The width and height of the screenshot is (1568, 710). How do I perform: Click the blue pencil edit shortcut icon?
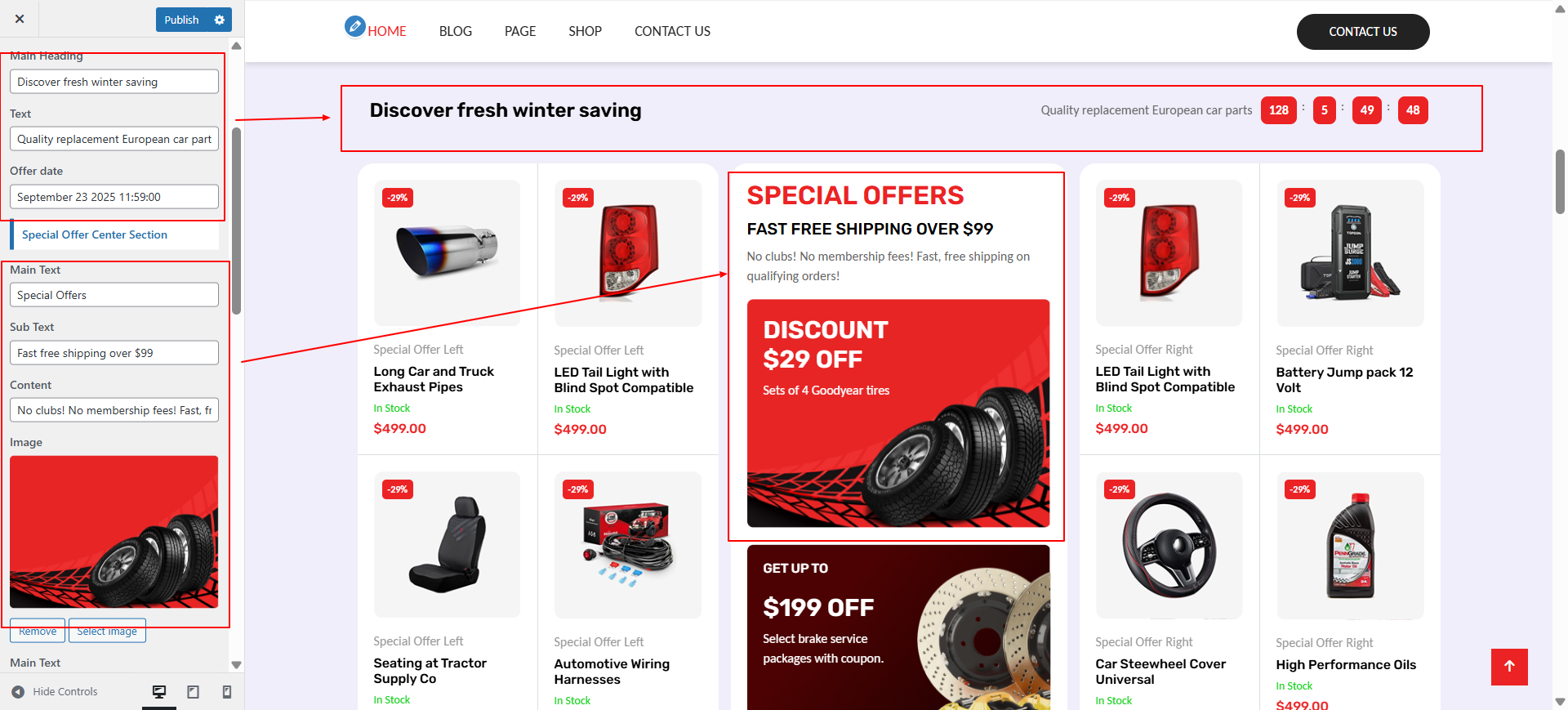(354, 27)
